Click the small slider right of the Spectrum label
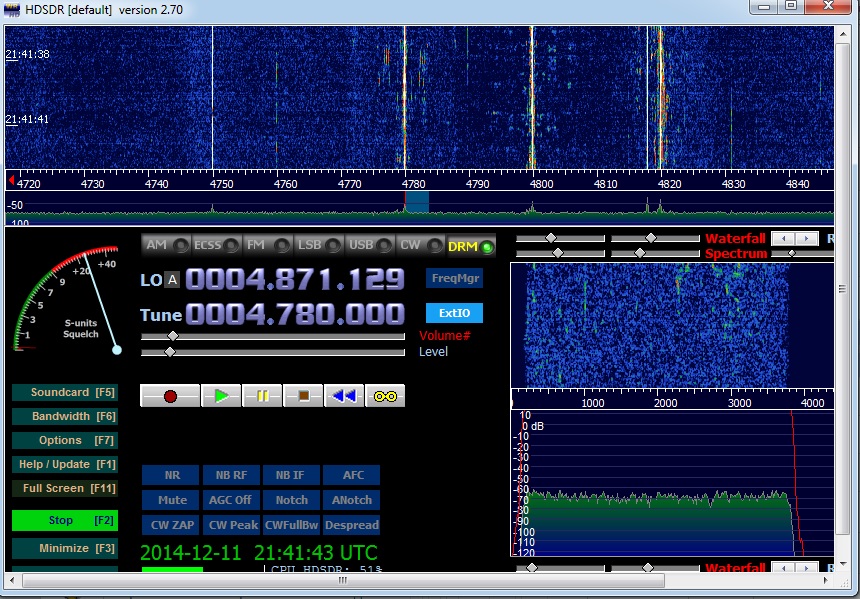This screenshot has height=599, width=860. pyautogui.click(x=791, y=253)
